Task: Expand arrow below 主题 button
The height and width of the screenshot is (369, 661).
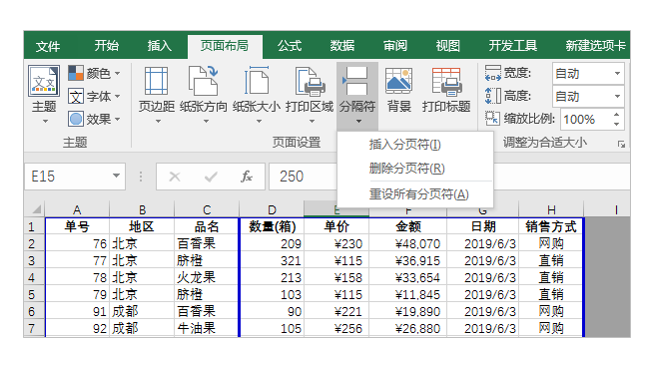Action: (x=45, y=121)
